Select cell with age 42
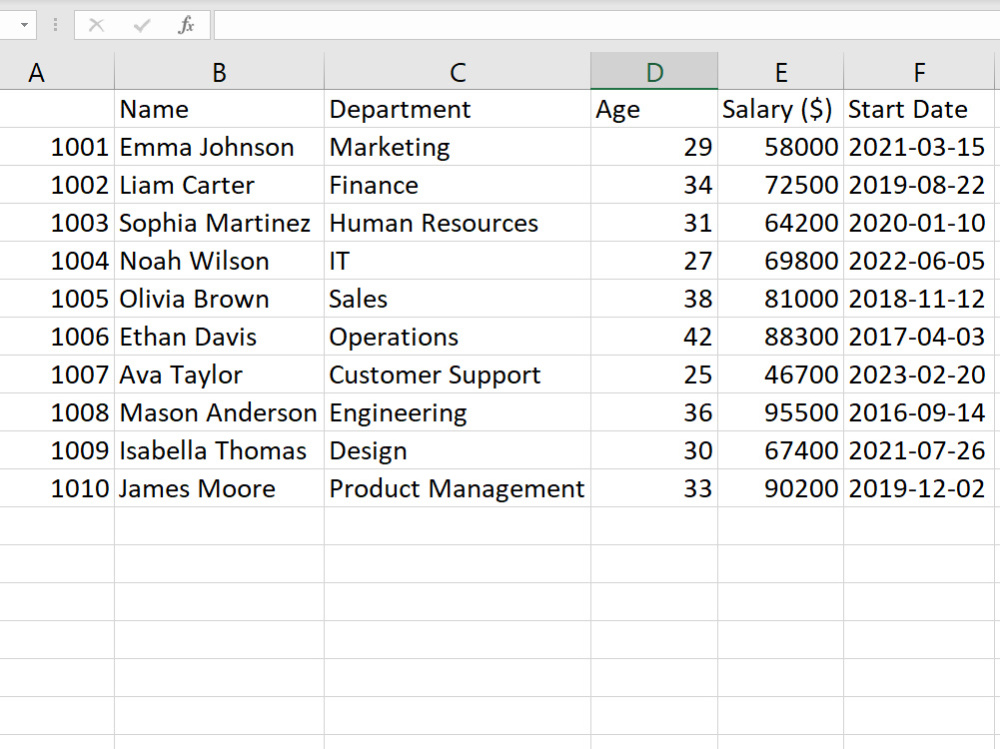 [654, 336]
